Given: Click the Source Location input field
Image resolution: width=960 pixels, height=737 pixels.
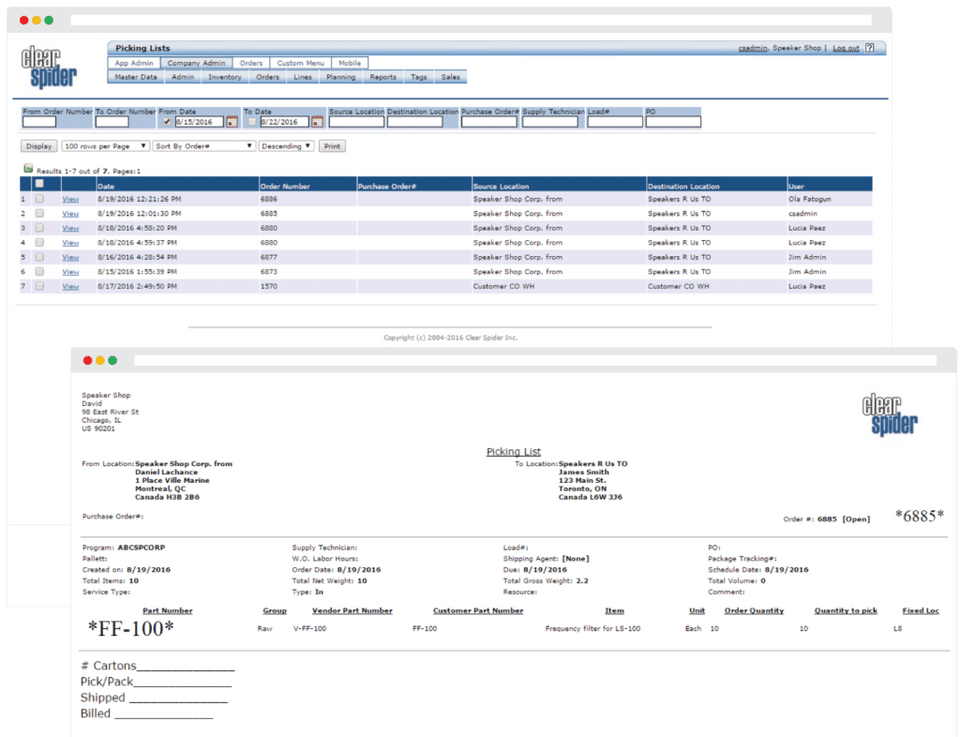Looking at the screenshot, I should tap(355, 122).
